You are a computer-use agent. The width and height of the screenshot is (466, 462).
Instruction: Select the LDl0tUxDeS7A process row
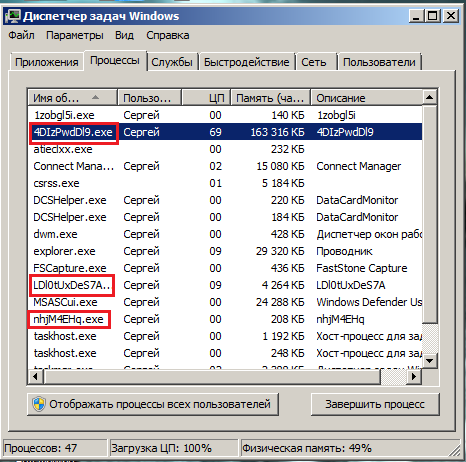pos(225,285)
